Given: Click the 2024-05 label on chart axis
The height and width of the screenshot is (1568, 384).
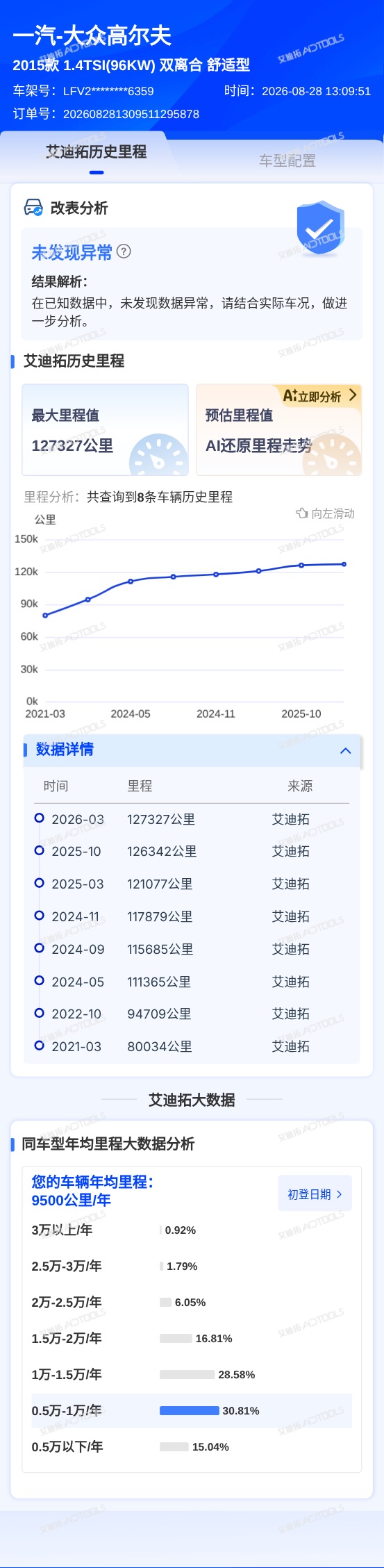Looking at the screenshot, I should pyautogui.click(x=131, y=714).
